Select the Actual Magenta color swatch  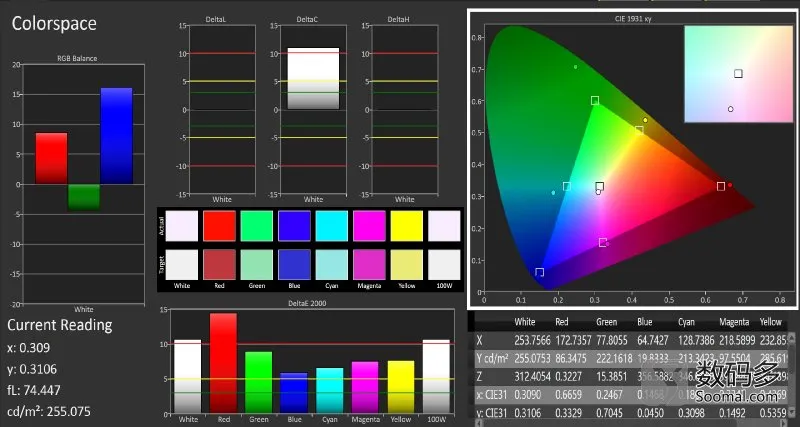369,225
